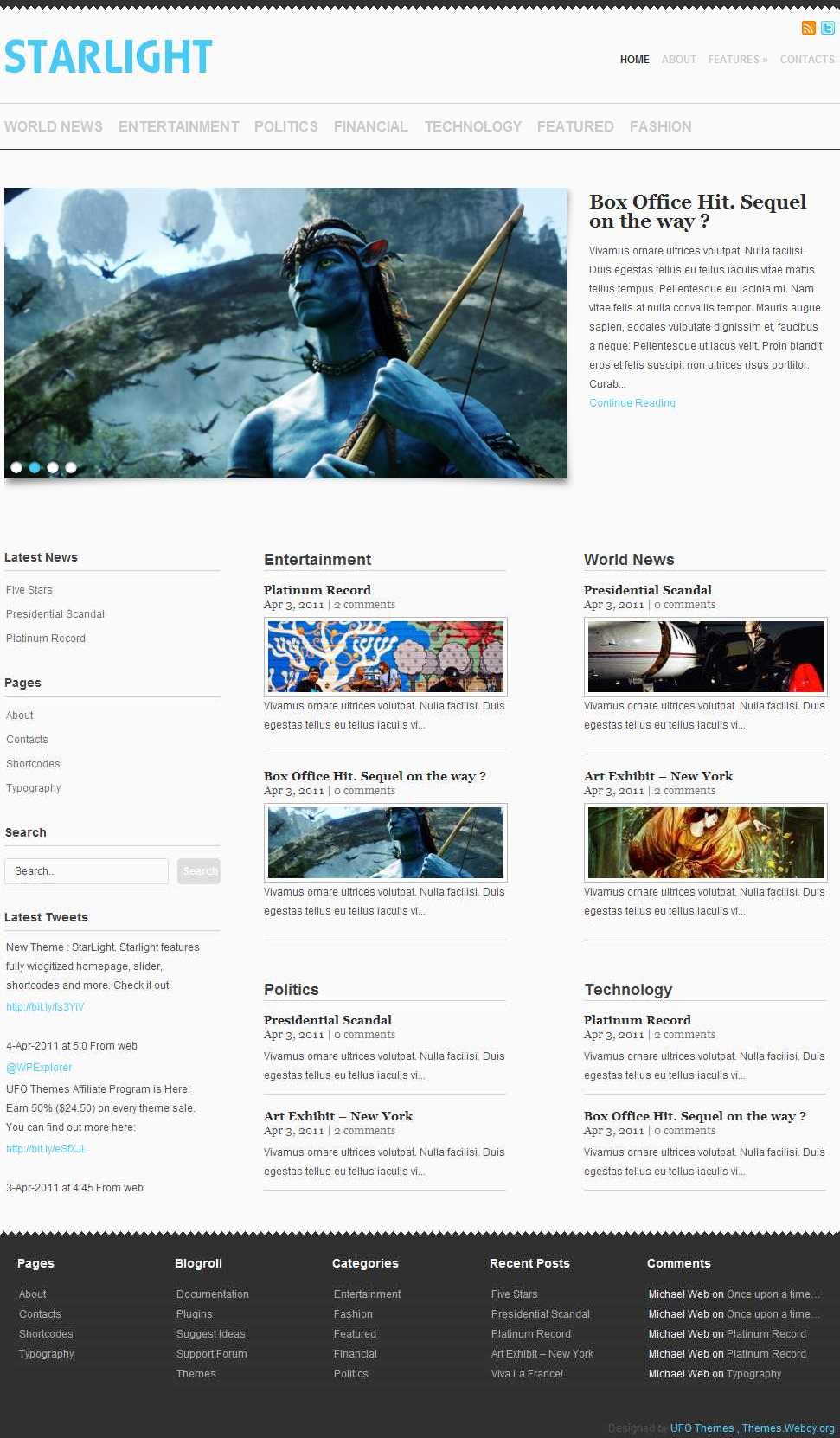This screenshot has height=1438, width=840.
Task: Select the second (active) slider dot
Action: pyautogui.click(x=35, y=467)
